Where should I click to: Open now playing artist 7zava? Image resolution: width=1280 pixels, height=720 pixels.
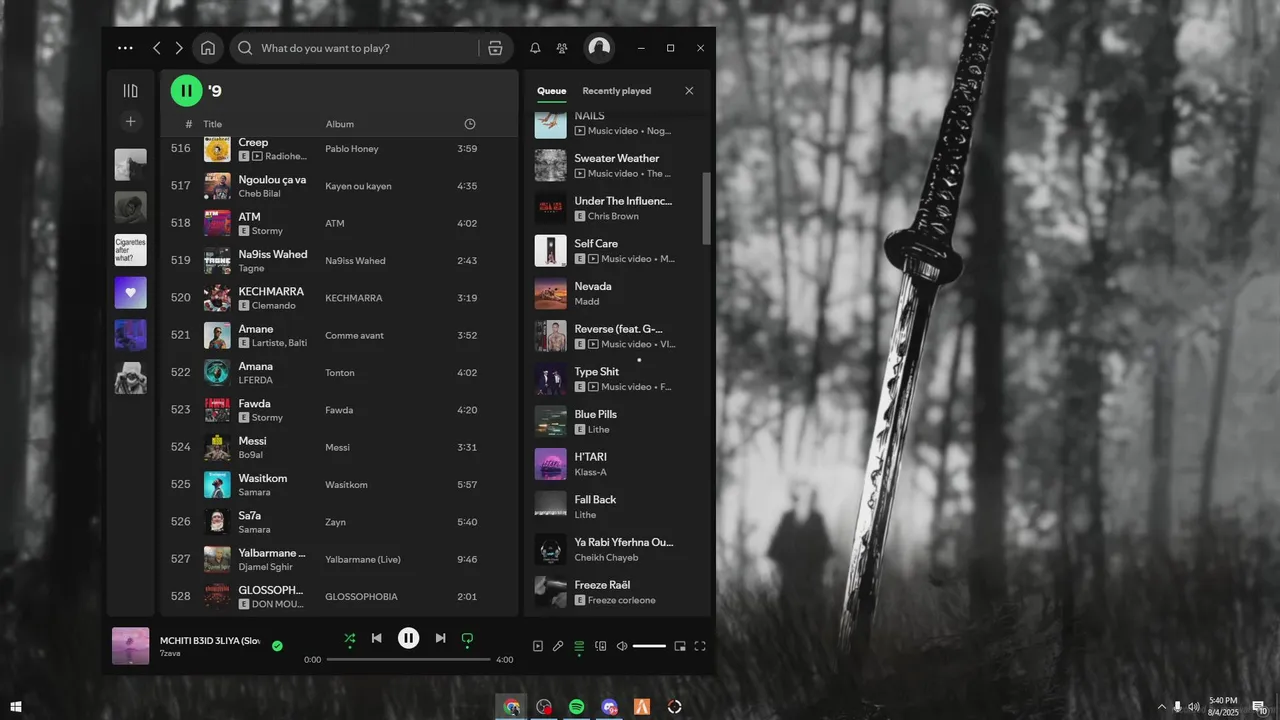click(x=171, y=653)
